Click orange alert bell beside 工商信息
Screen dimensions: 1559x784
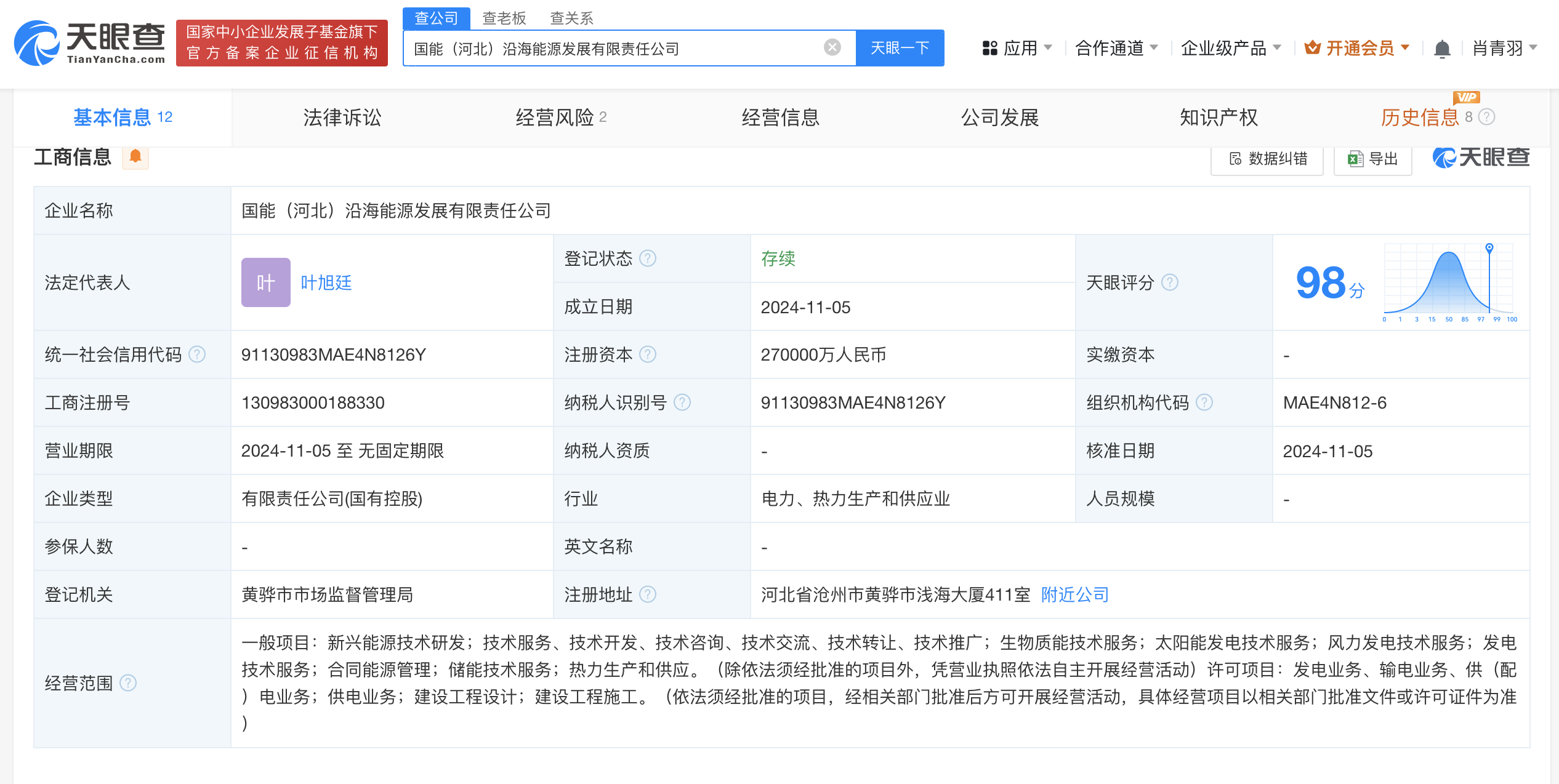point(135,157)
